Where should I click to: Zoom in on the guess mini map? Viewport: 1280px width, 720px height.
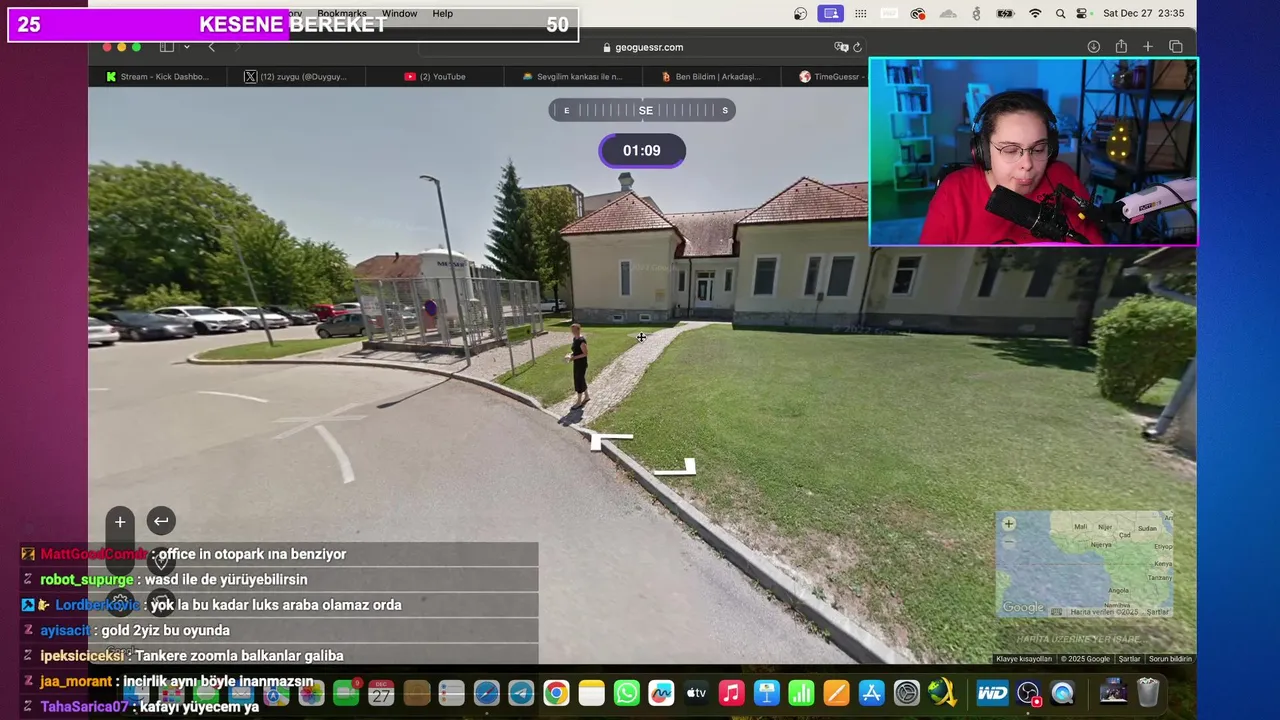click(1009, 524)
